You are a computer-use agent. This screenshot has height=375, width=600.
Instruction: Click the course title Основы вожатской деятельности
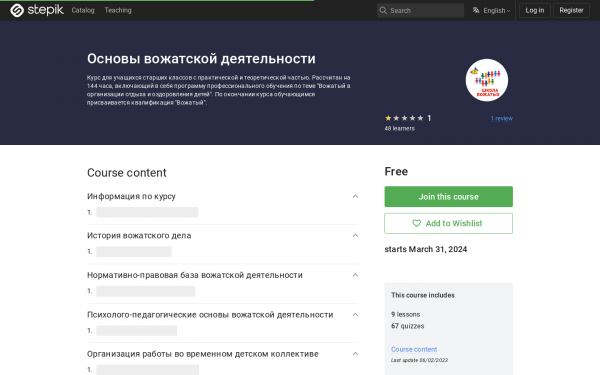pyautogui.click(x=201, y=59)
